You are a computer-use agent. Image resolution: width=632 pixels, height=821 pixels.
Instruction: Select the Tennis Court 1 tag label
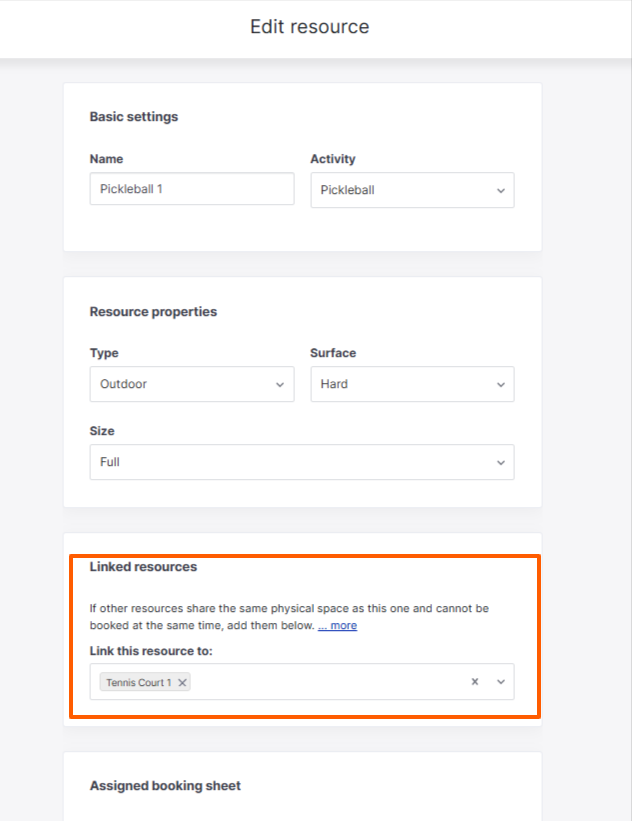139,682
